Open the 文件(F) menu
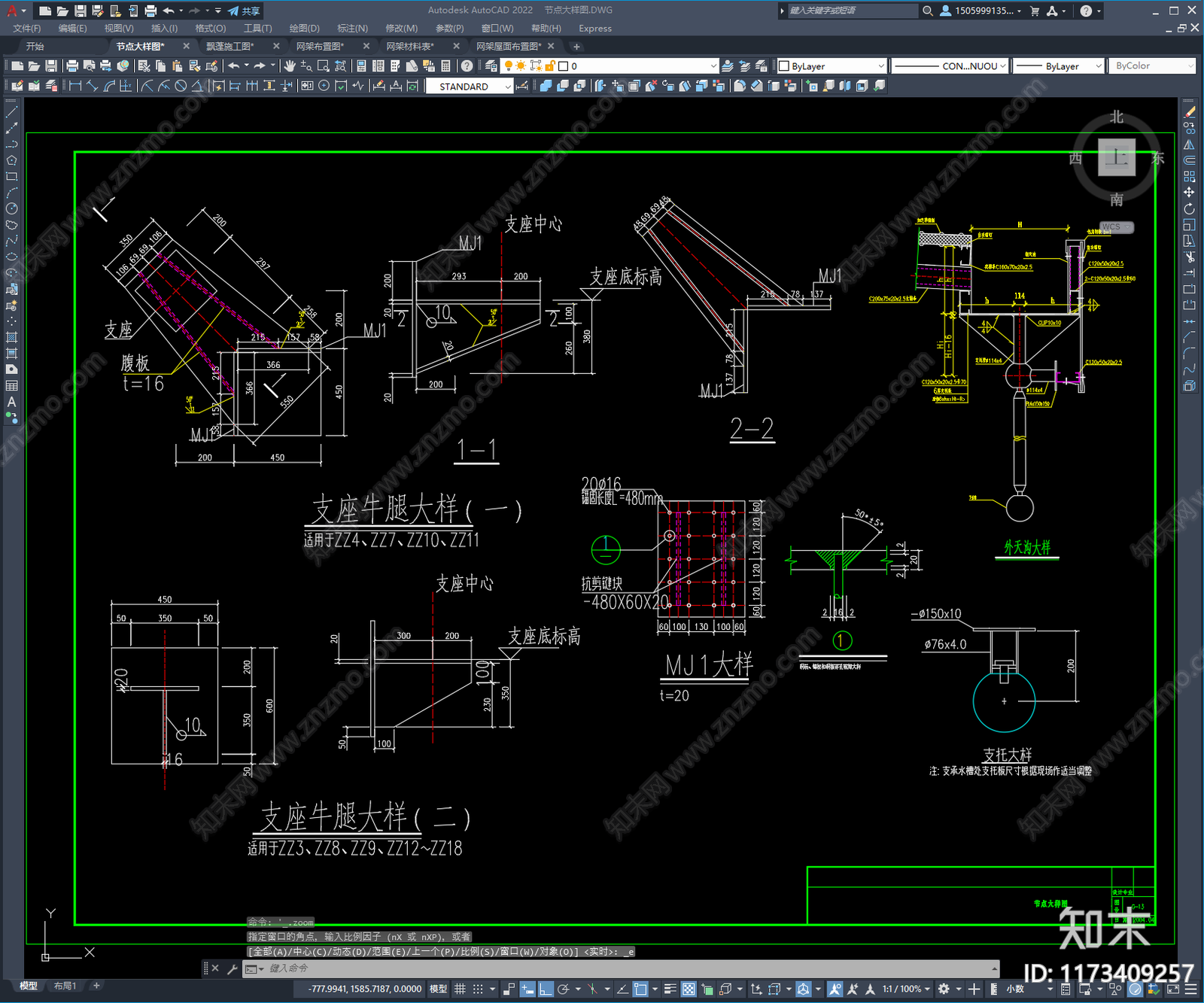1204x1003 pixels. 27,29
